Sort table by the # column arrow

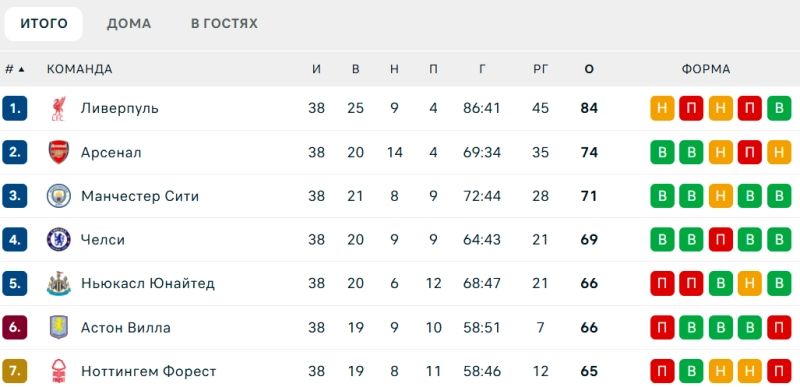click(21, 69)
